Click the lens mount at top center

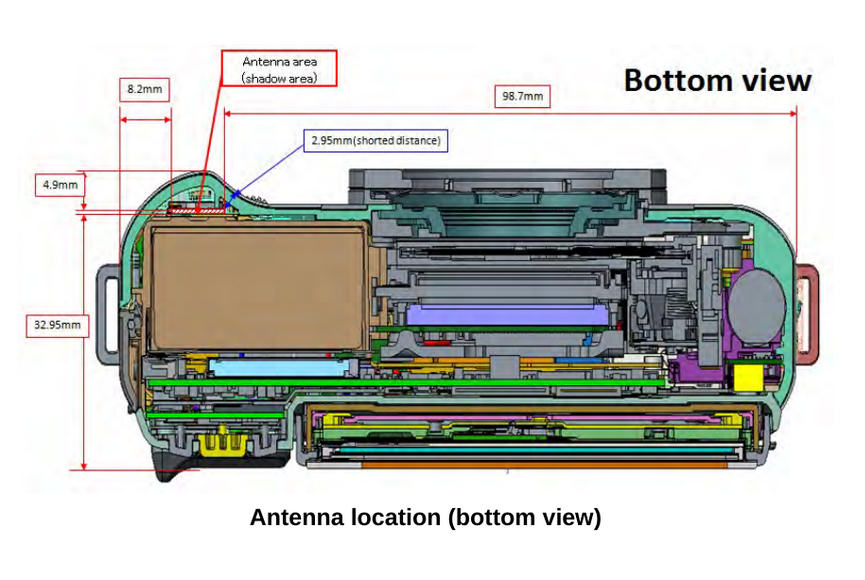(507, 183)
